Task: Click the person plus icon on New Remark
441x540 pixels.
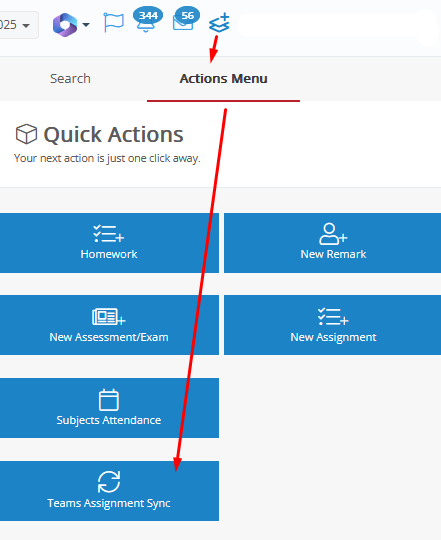Action: (333, 234)
